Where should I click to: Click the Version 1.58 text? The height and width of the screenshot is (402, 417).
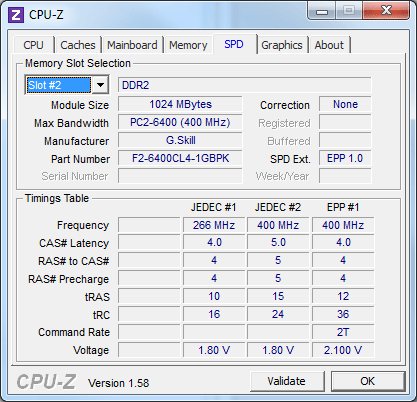(x=118, y=383)
